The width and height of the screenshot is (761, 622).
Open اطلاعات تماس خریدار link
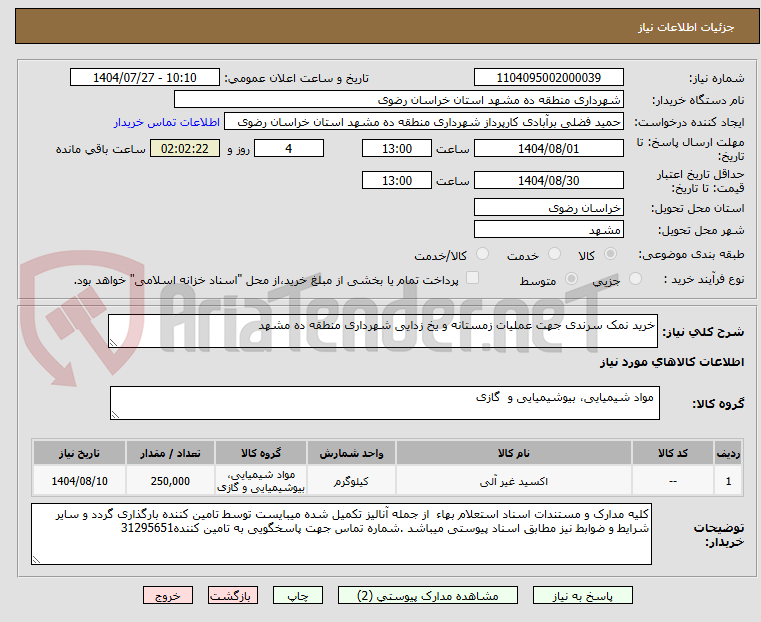167,122
